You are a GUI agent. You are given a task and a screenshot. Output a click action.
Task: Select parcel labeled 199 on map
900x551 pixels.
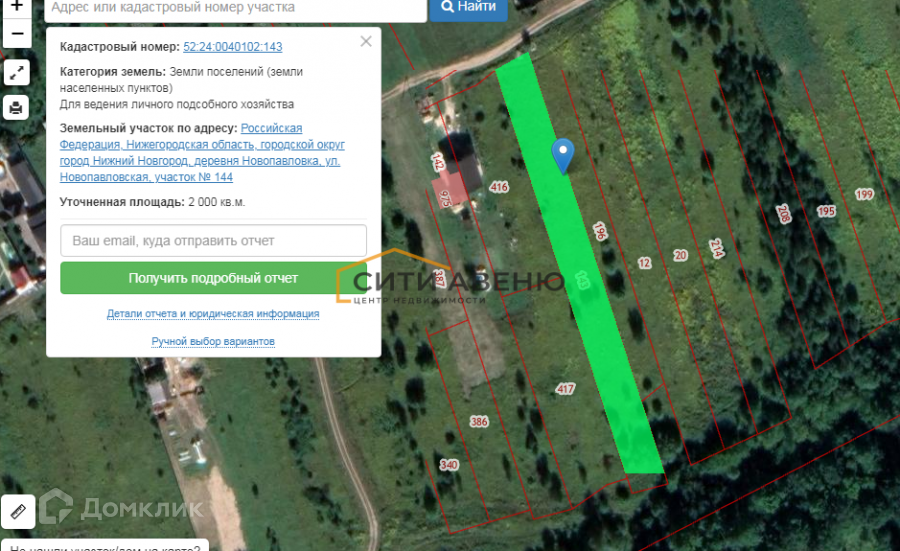[x=864, y=194]
